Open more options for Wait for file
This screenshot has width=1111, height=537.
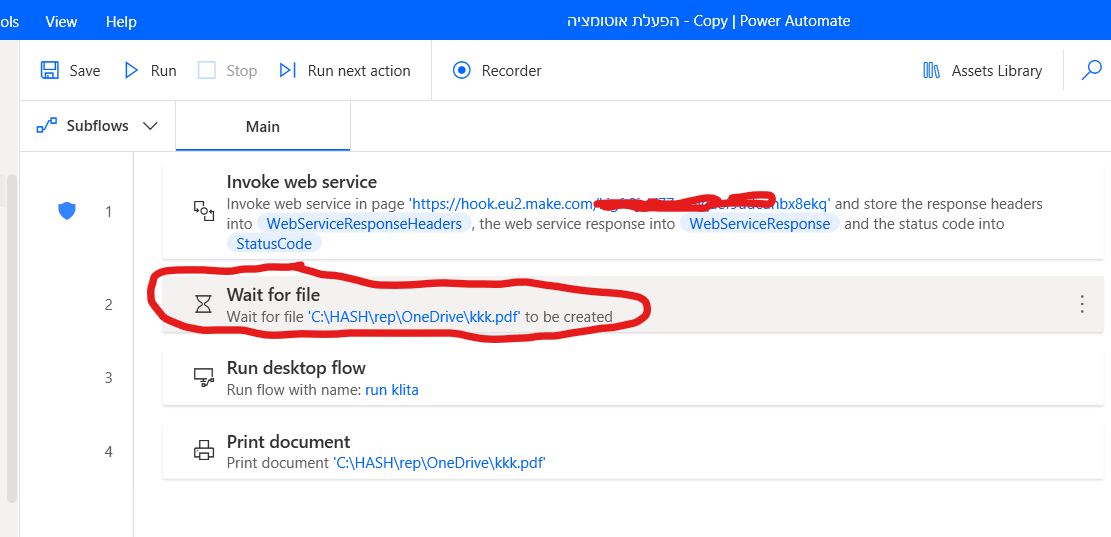click(x=1081, y=304)
